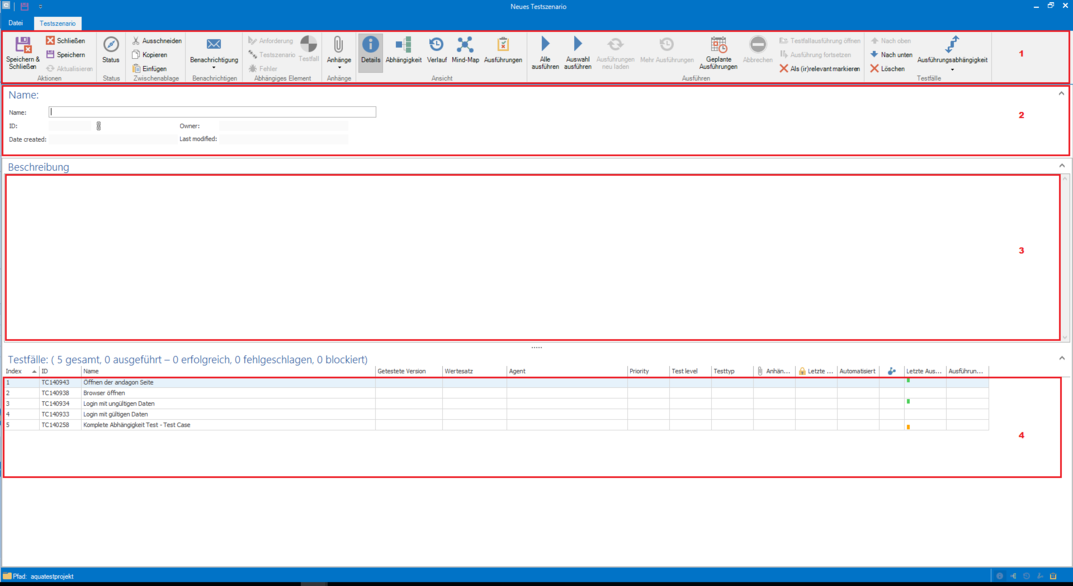Viewport: 1073px width, 586px height.
Task: Run all tests with Alle ausführen
Action: coord(545,45)
